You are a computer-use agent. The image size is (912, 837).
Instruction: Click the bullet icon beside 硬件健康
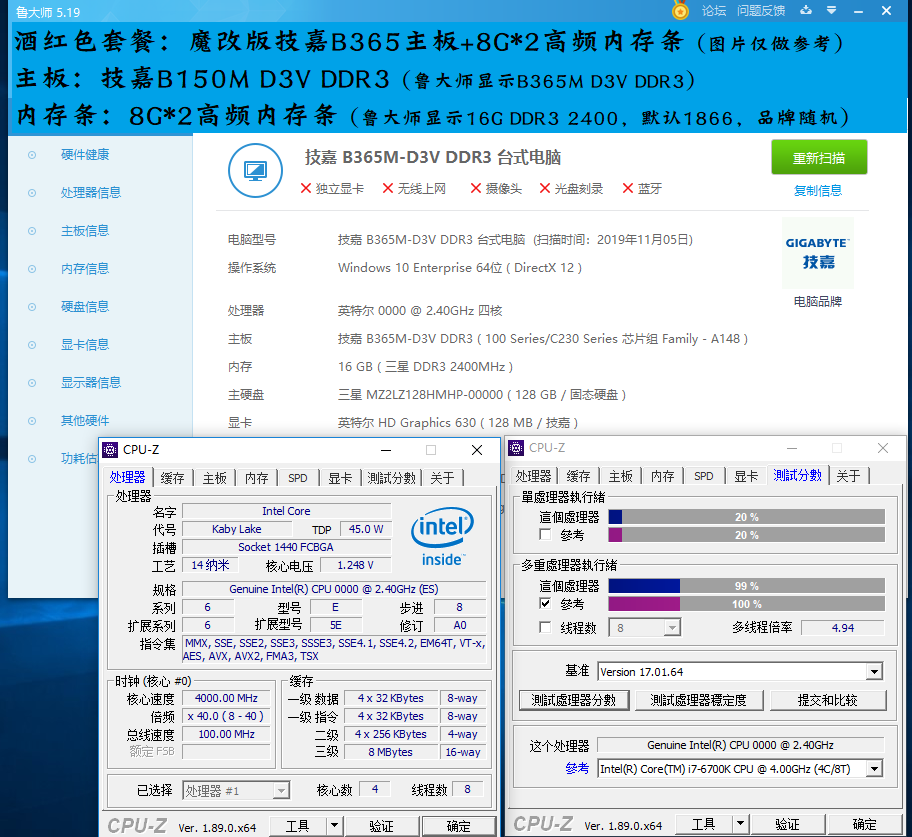pyautogui.click(x=32, y=155)
